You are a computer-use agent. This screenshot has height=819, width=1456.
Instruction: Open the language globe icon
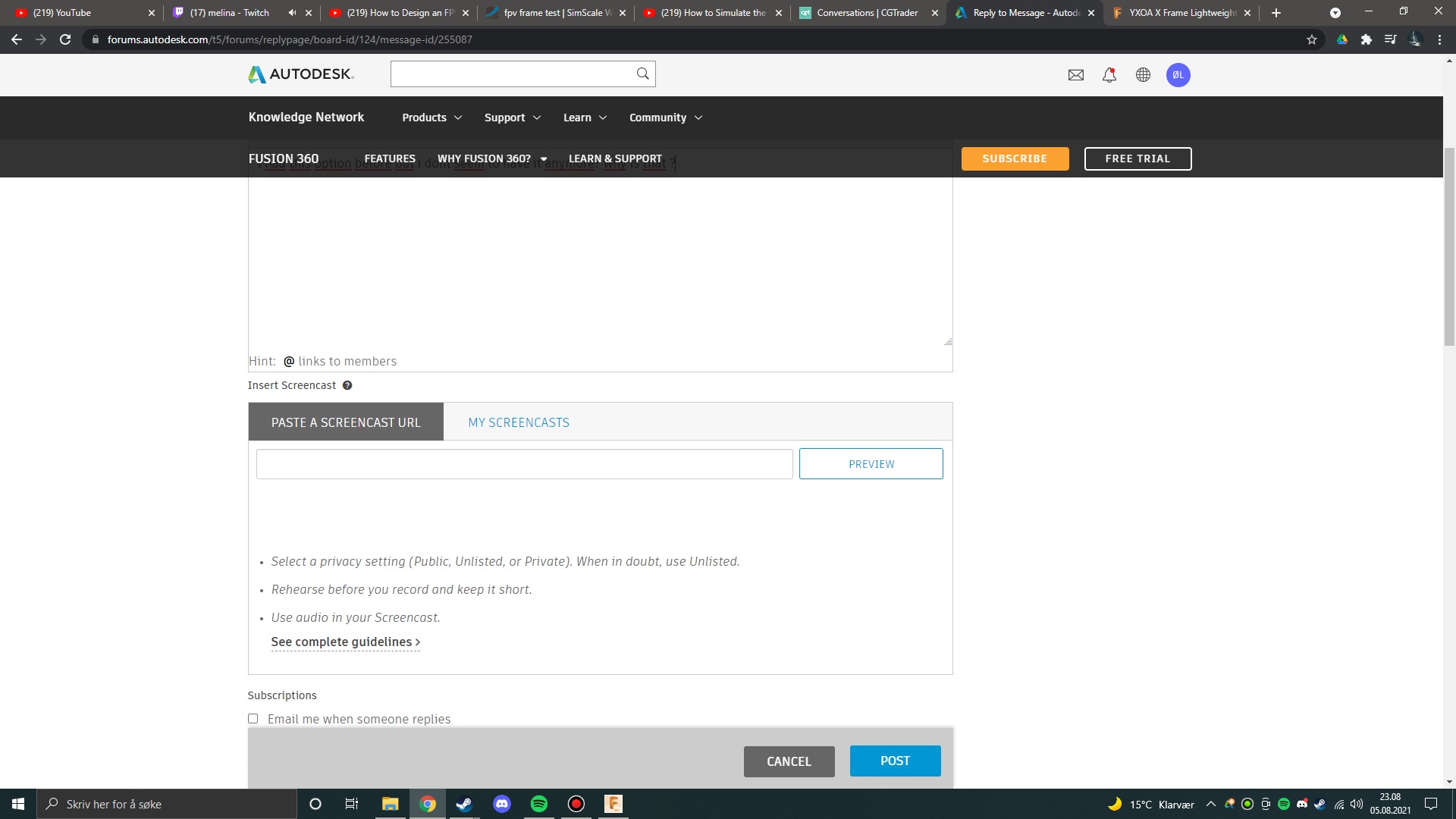point(1143,74)
